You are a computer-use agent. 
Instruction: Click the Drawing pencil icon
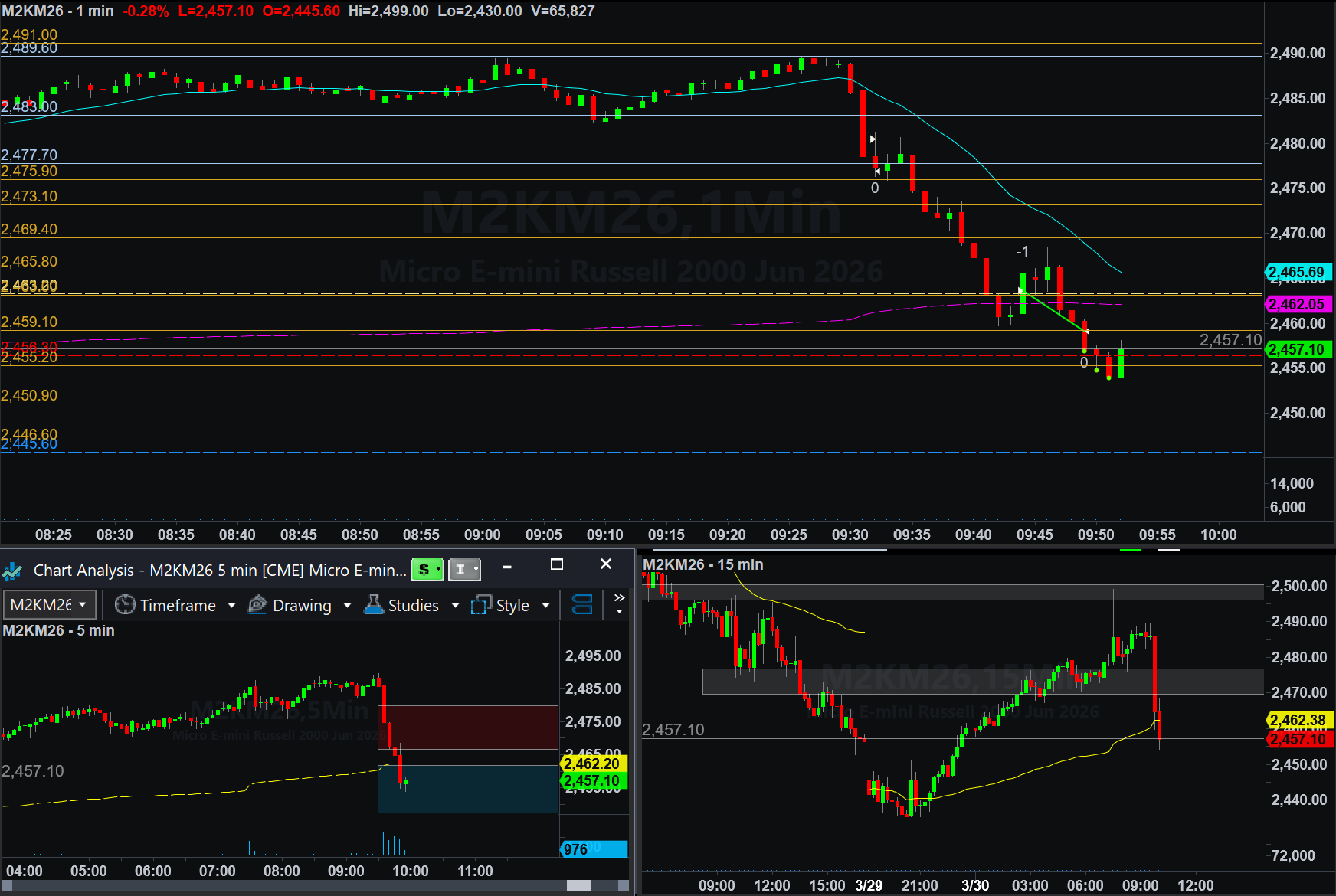pos(258,605)
